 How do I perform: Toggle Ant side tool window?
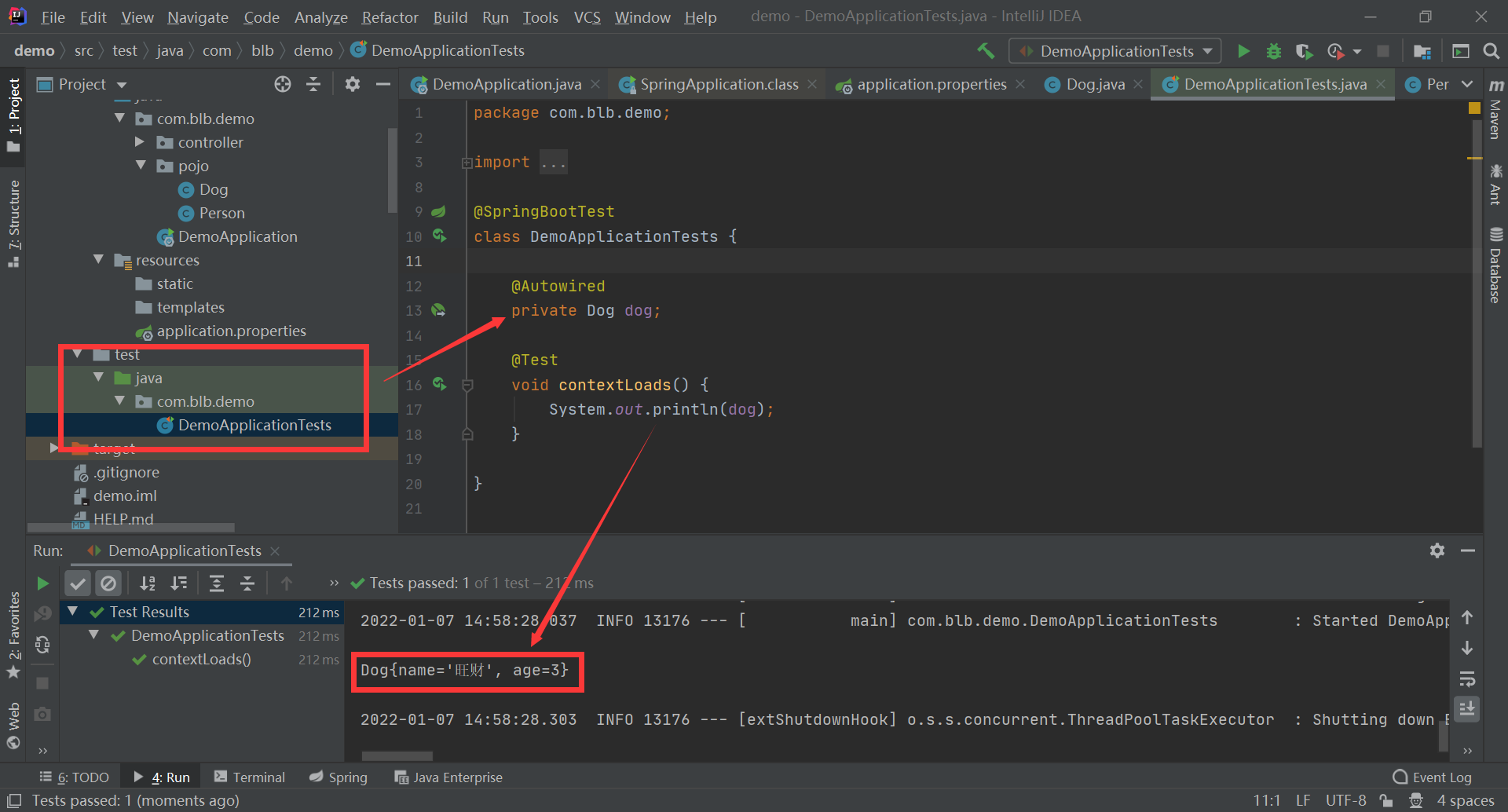[x=1496, y=185]
